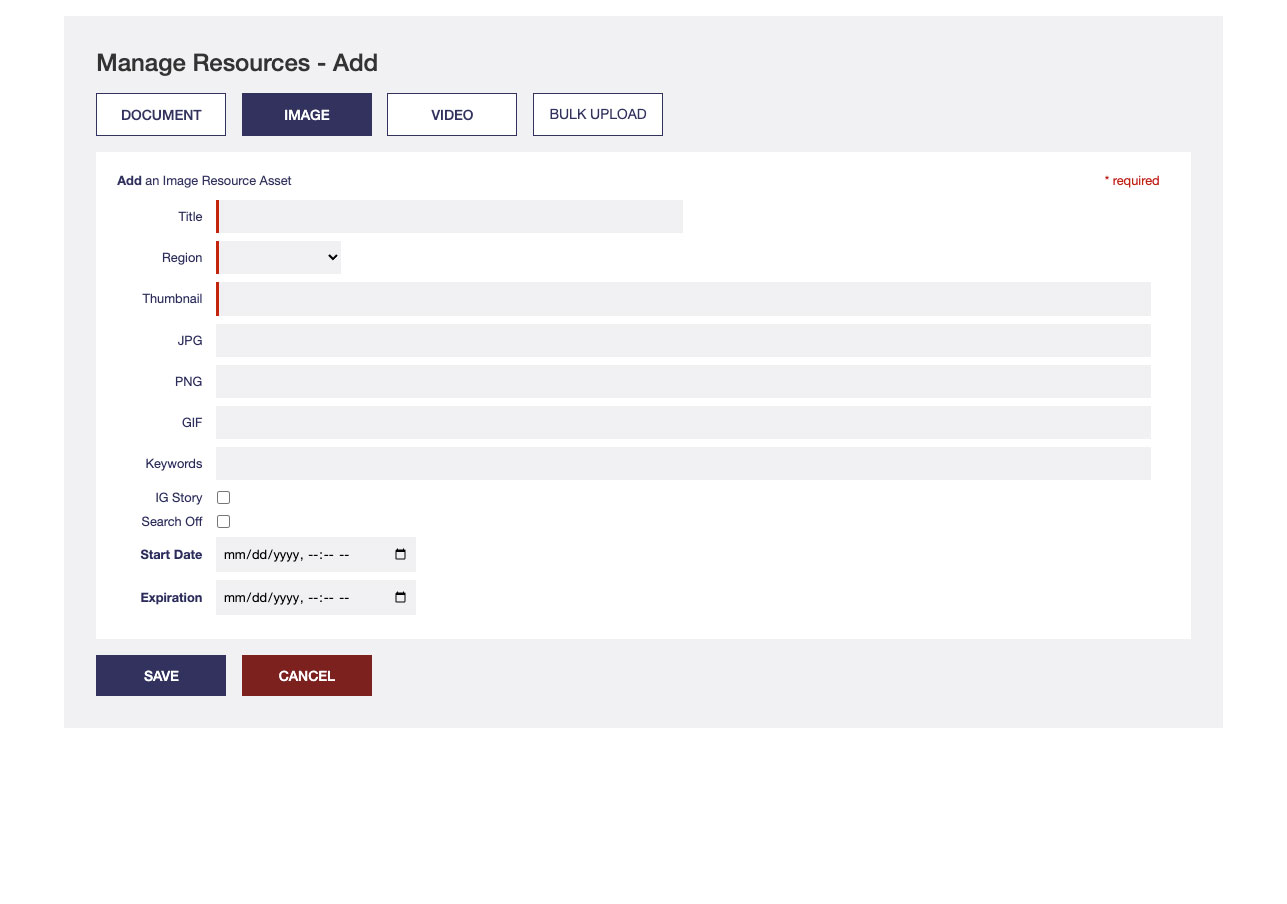1287x904 pixels.
Task: Select the JPG input field
Action: [x=684, y=341]
